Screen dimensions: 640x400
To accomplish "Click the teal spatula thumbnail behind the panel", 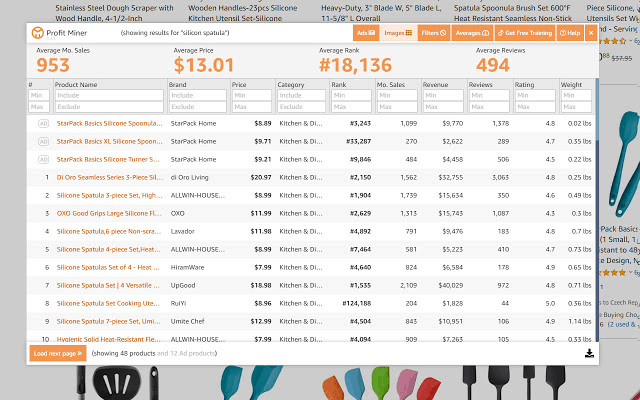I will click(623, 163).
